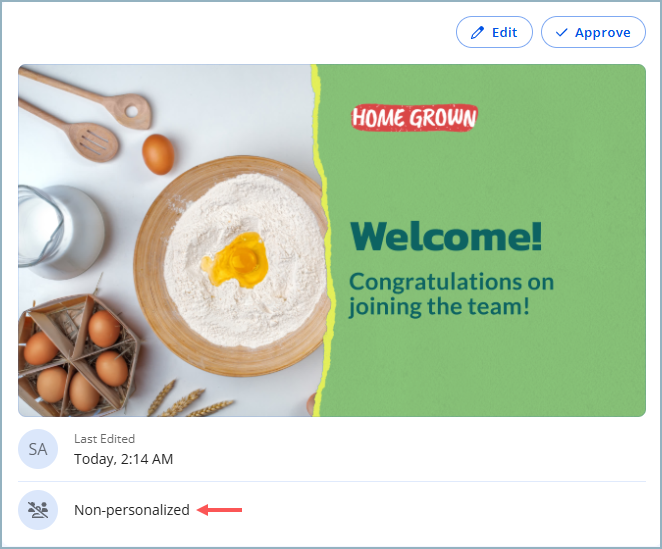This screenshot has height=549, width=662.
Task: Click the Last Edited label
Action: tap(104, 438)
